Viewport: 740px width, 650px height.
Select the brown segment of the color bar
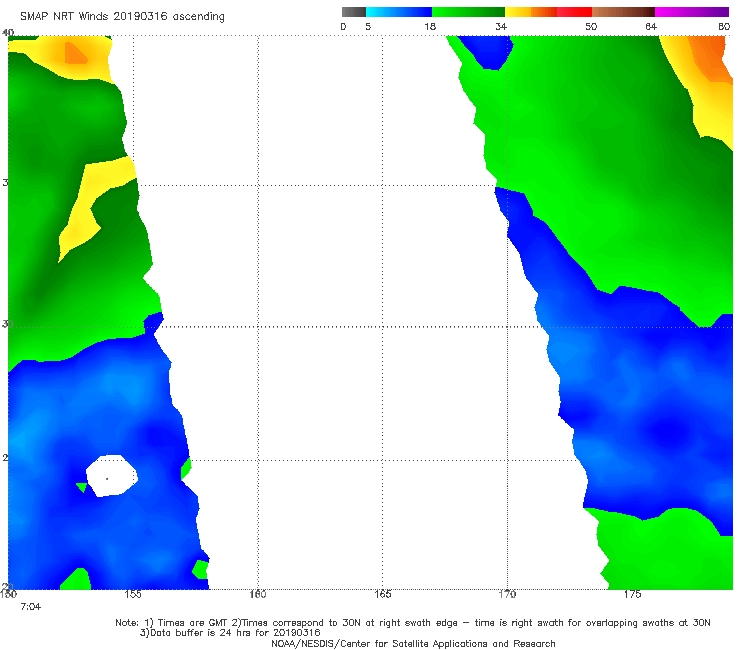coord(623,12)
